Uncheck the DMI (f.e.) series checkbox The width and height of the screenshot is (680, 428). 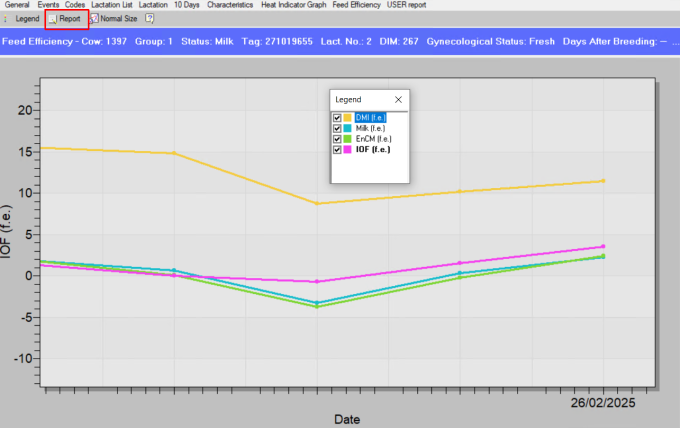pyautogui.click(x=337, y=118)
